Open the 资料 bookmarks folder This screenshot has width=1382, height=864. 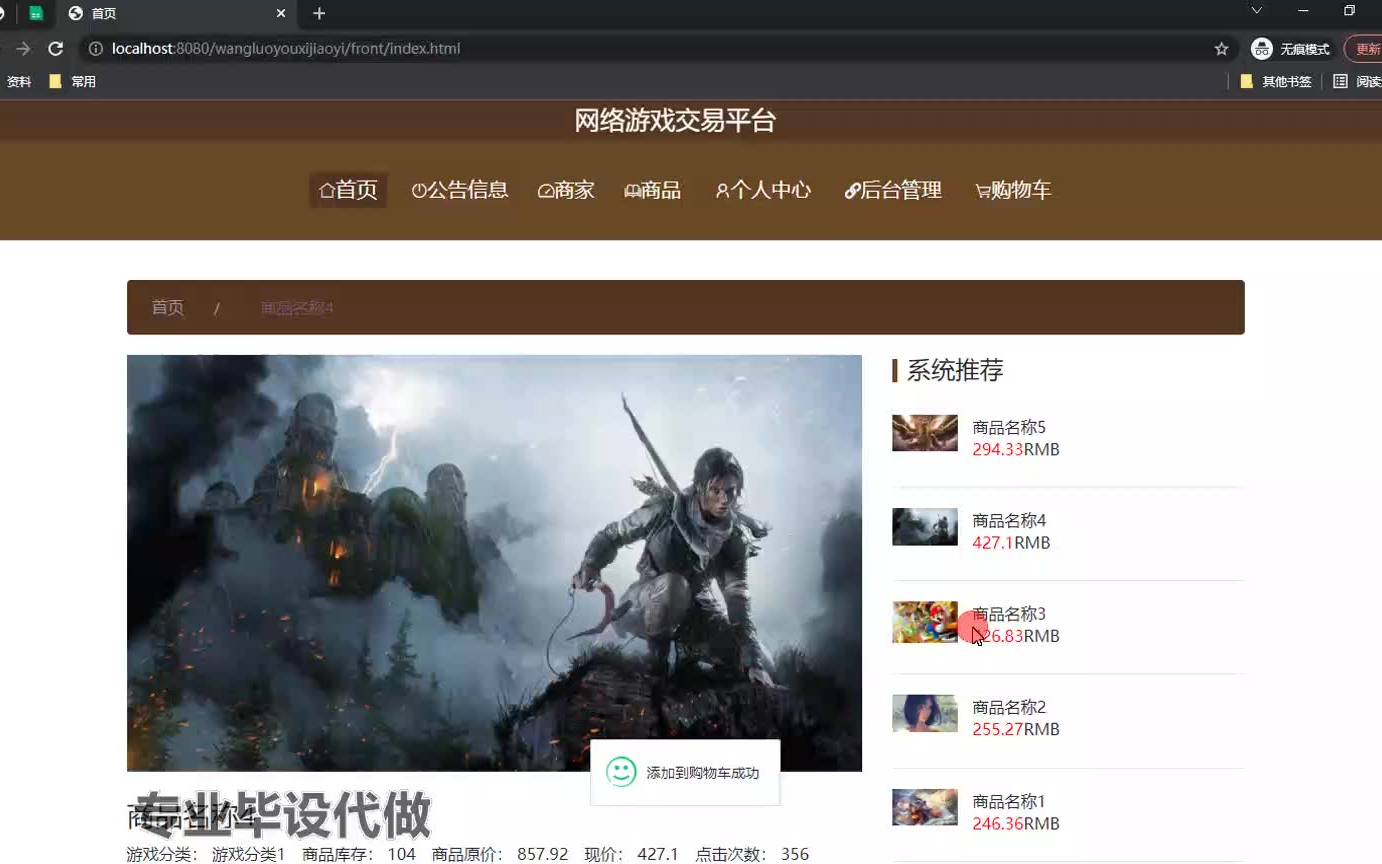(18, 82)
